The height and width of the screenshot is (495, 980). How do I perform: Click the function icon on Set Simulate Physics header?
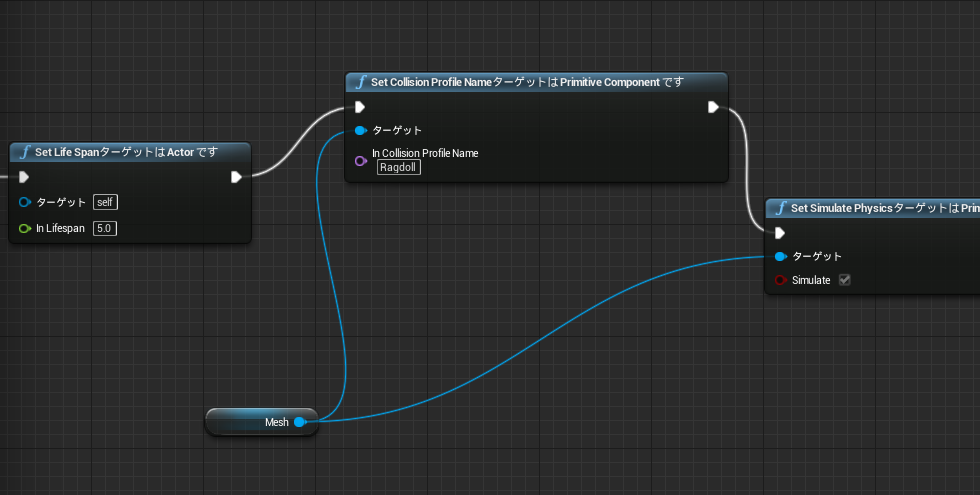781,208
